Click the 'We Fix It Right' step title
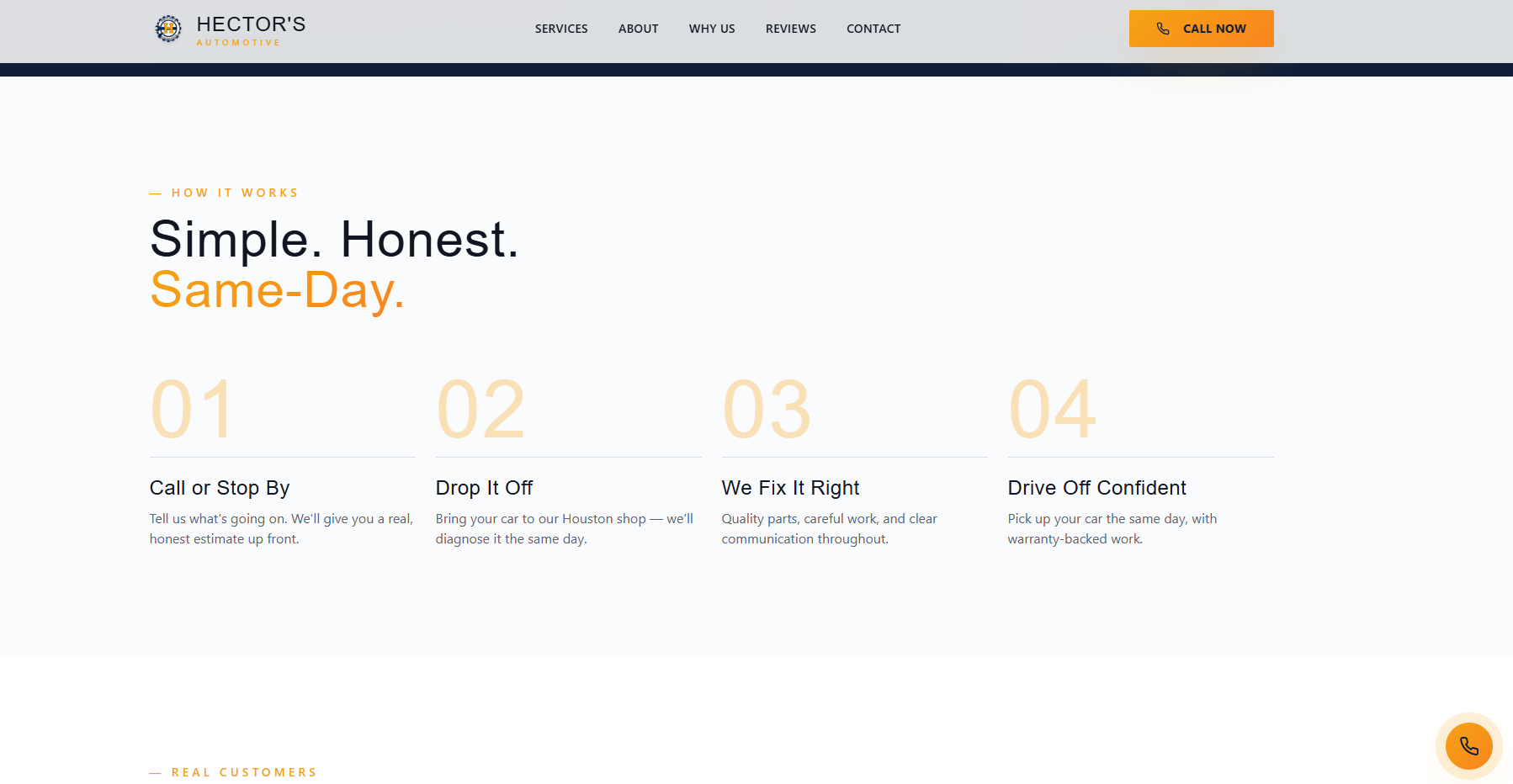The height and width of the screenshot is (784, 1513). 790,488
